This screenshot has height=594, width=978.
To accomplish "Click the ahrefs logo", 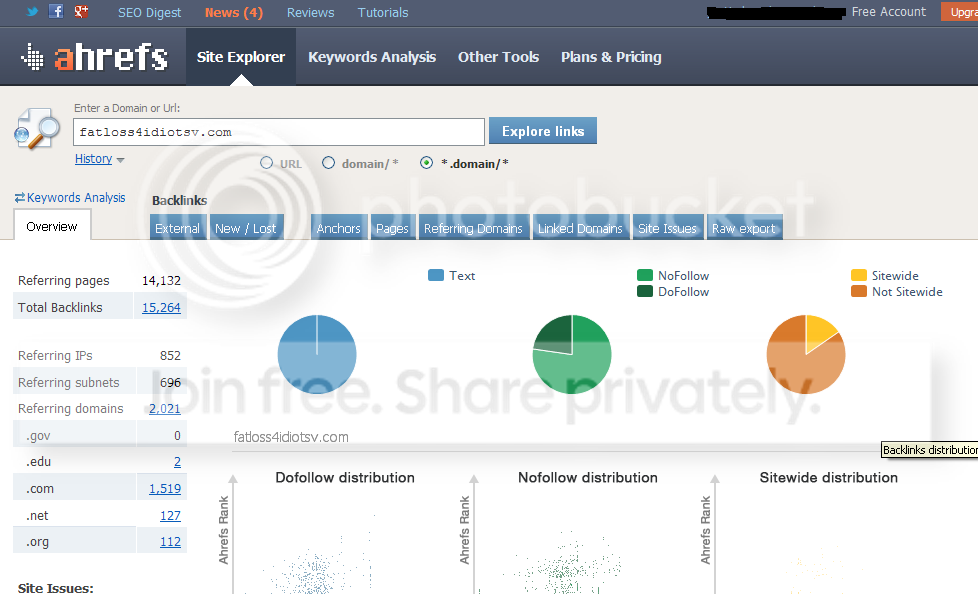I will (94, 57).
